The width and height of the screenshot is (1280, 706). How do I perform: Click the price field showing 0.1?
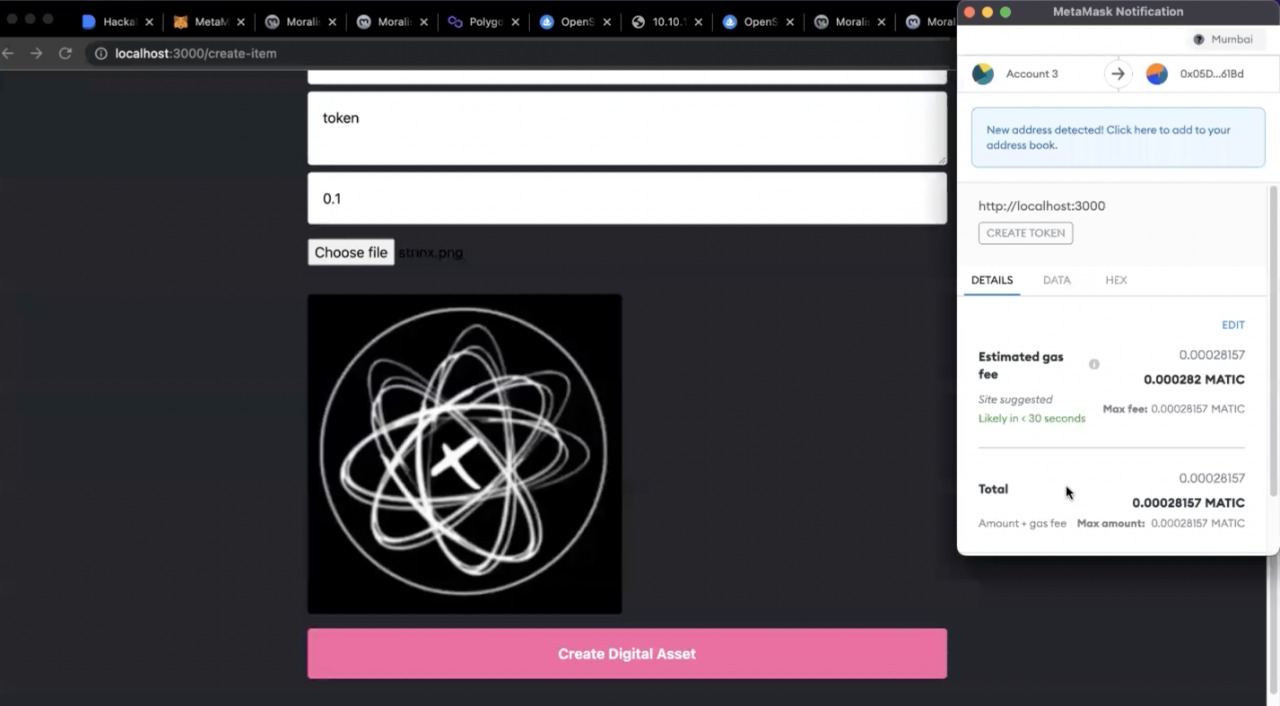[627, 198]
